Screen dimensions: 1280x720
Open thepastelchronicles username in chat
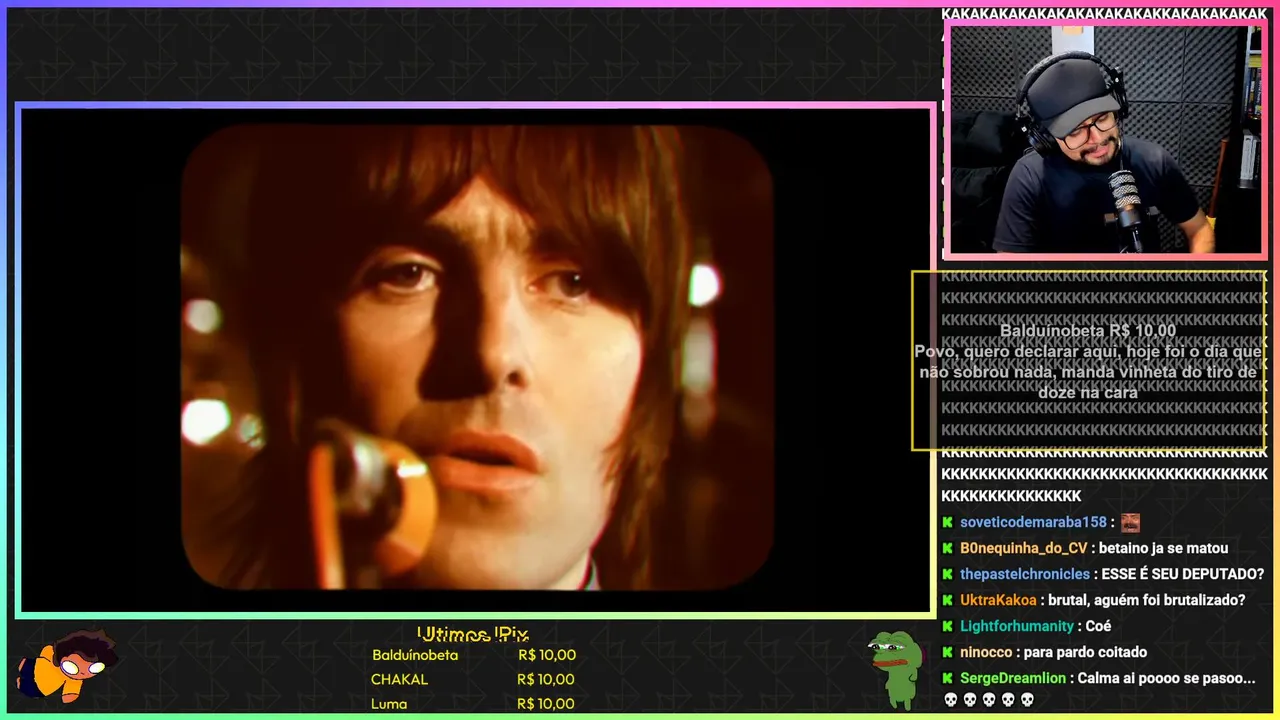tap(1025, 574)
